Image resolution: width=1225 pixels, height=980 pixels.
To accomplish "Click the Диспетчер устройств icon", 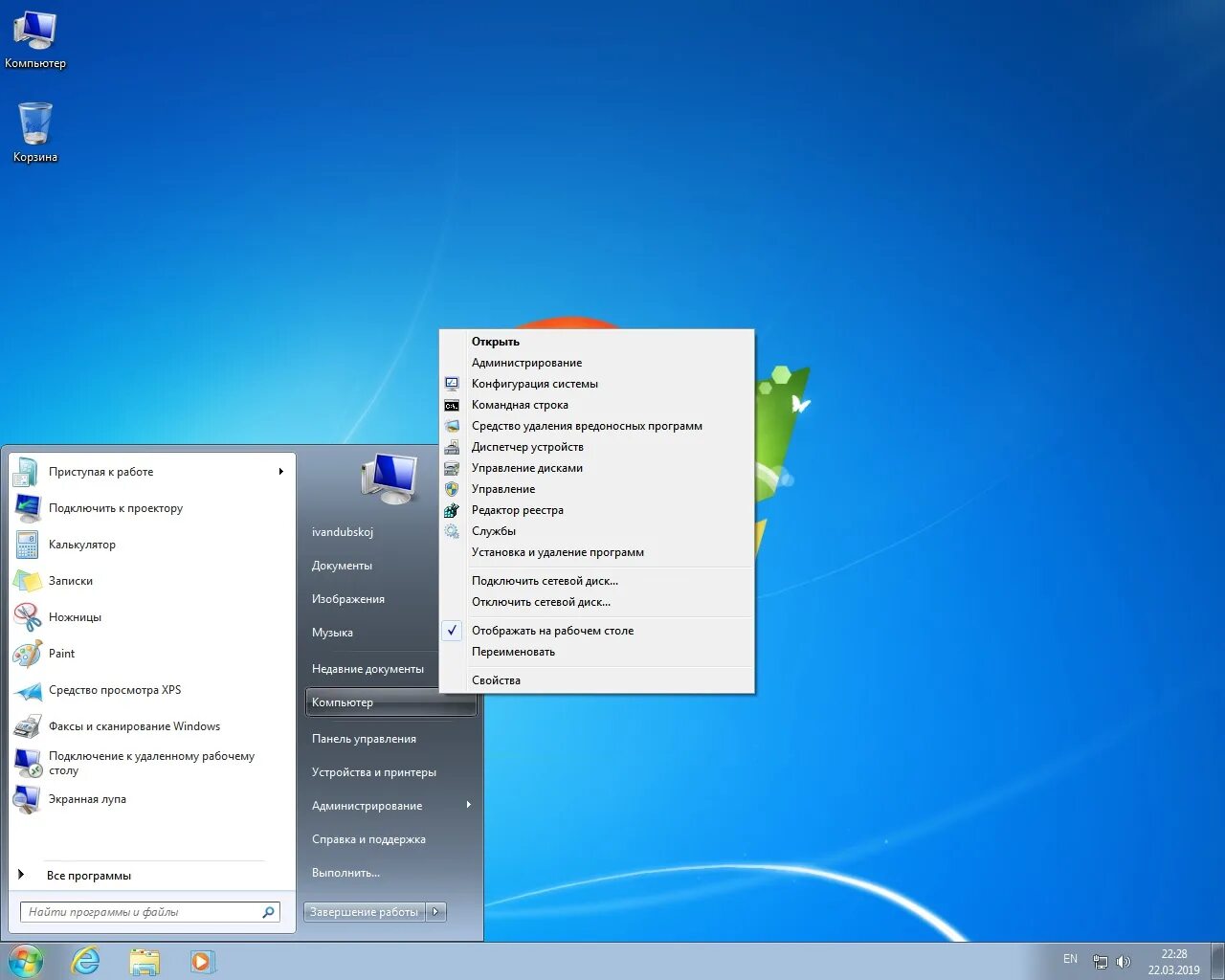I will tap(452, 447).
